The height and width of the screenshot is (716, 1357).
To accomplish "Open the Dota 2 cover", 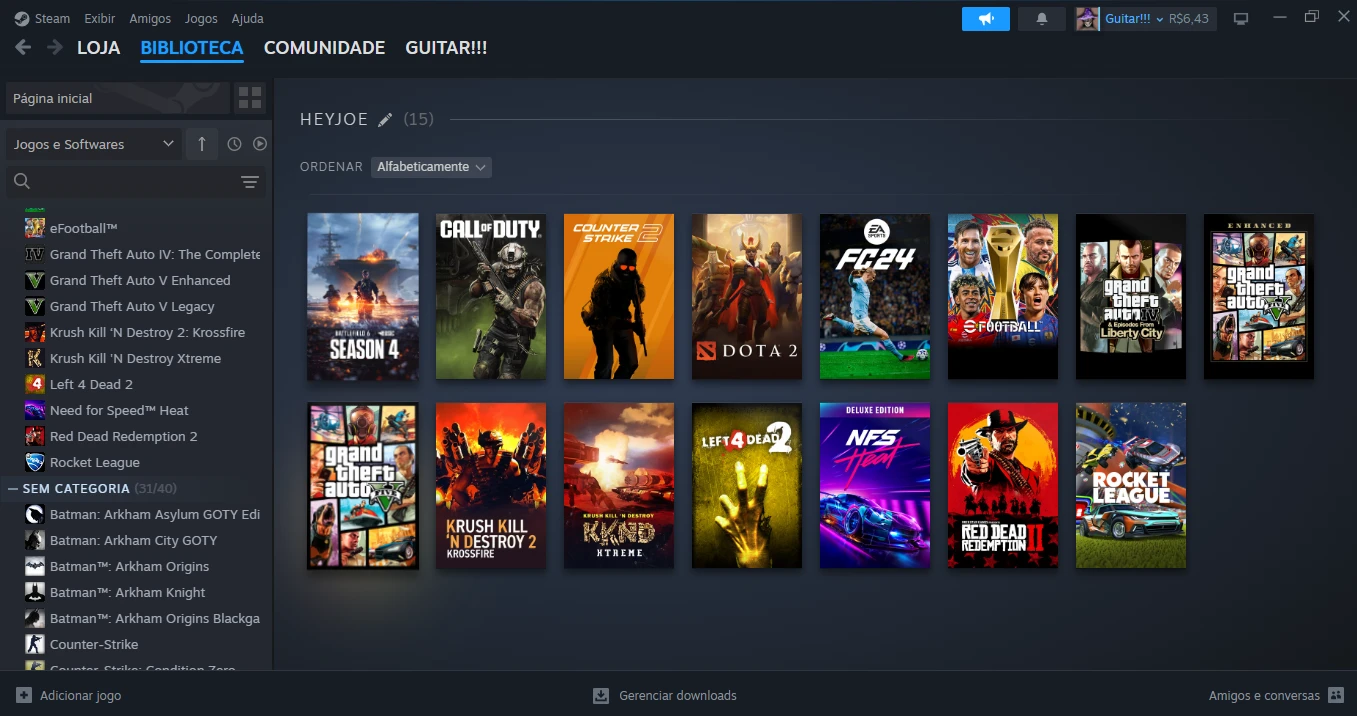I will (x=747, y=296).
